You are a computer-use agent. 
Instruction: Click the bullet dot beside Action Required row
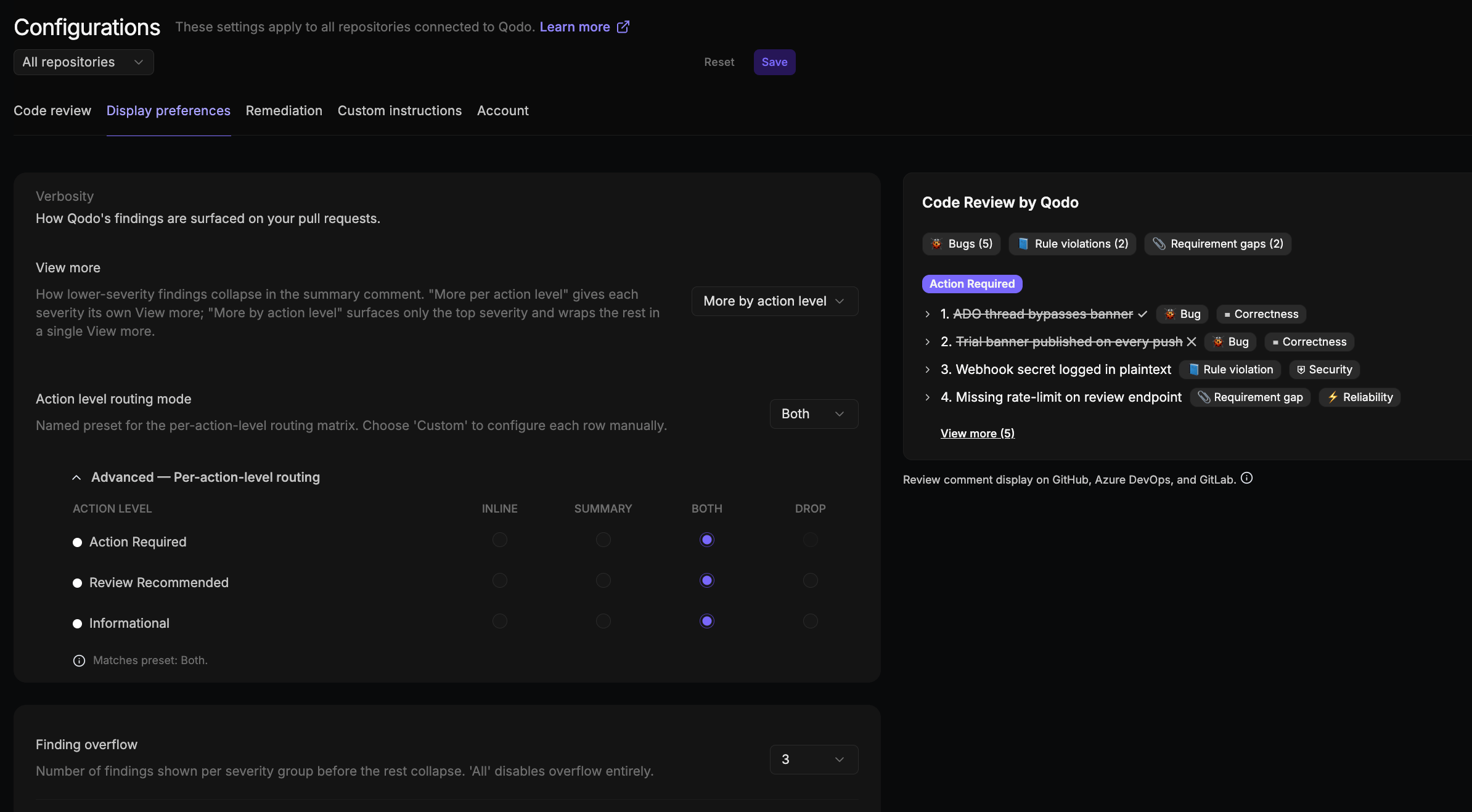77,542
